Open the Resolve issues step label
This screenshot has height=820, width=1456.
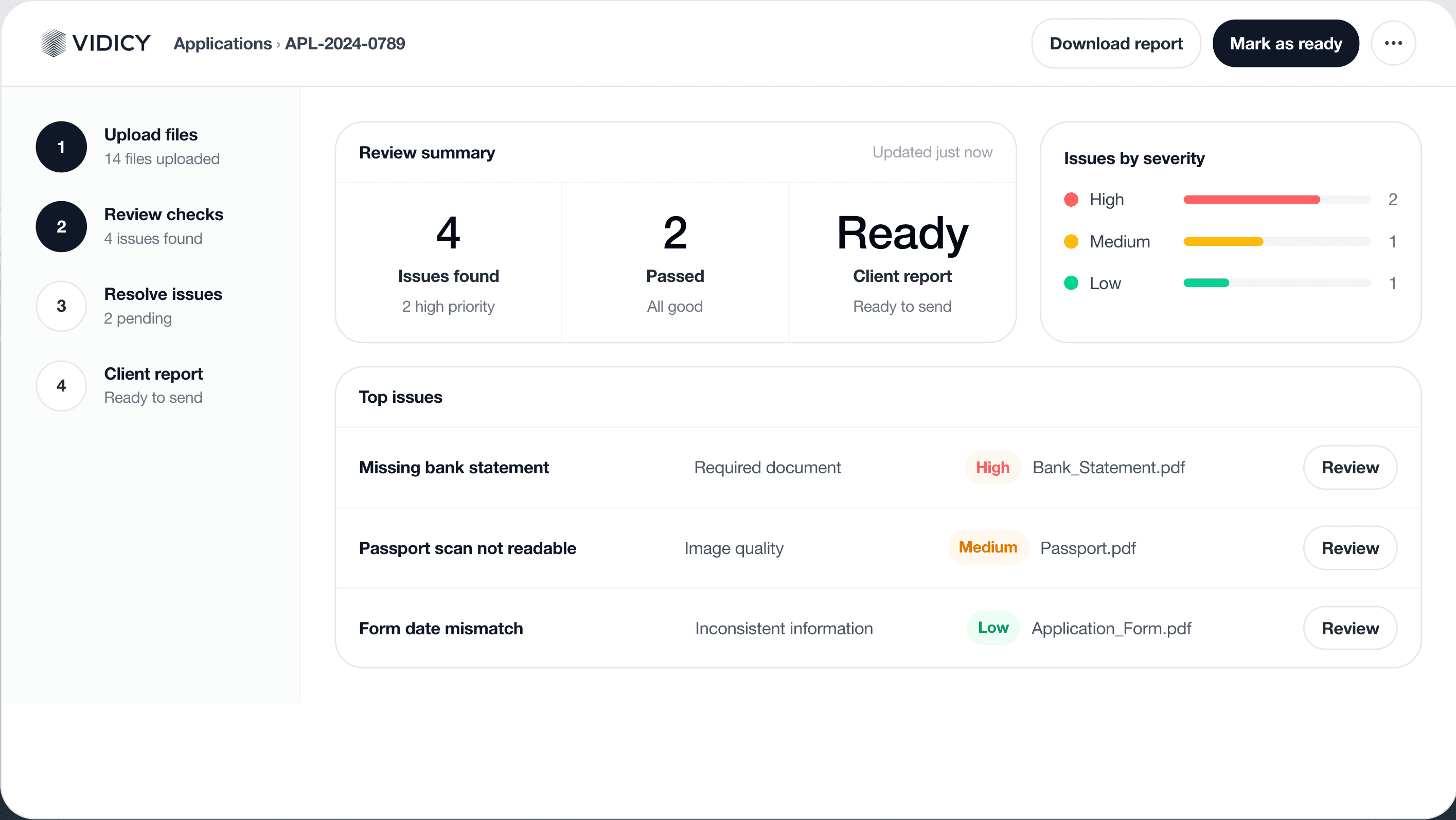tap(163, 294)
